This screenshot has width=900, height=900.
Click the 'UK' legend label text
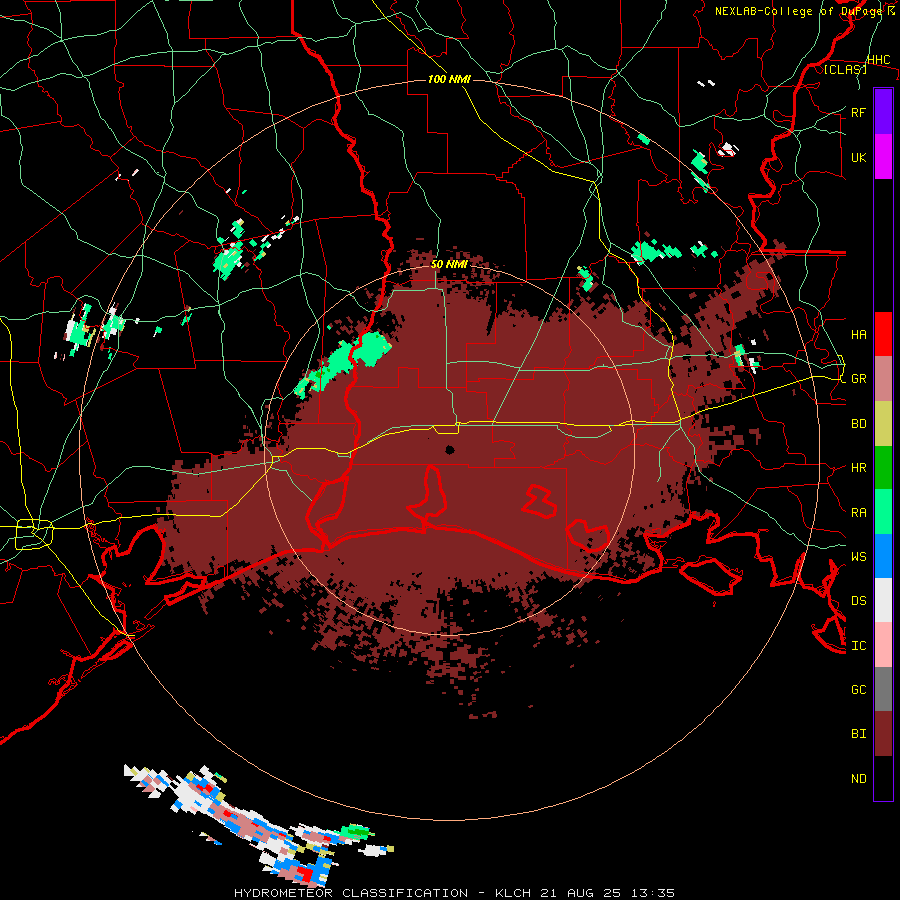click(858, 157)
